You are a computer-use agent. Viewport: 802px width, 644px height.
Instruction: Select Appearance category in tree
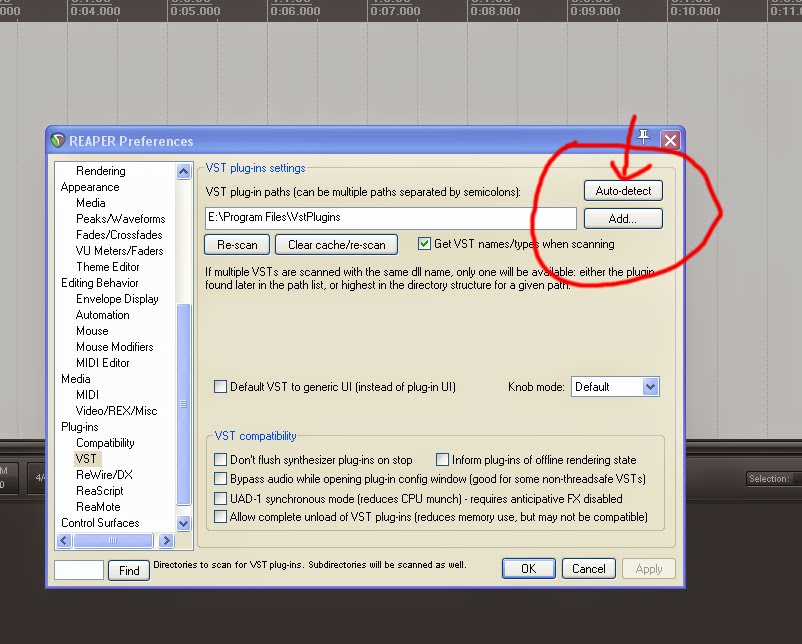point(90,187)
